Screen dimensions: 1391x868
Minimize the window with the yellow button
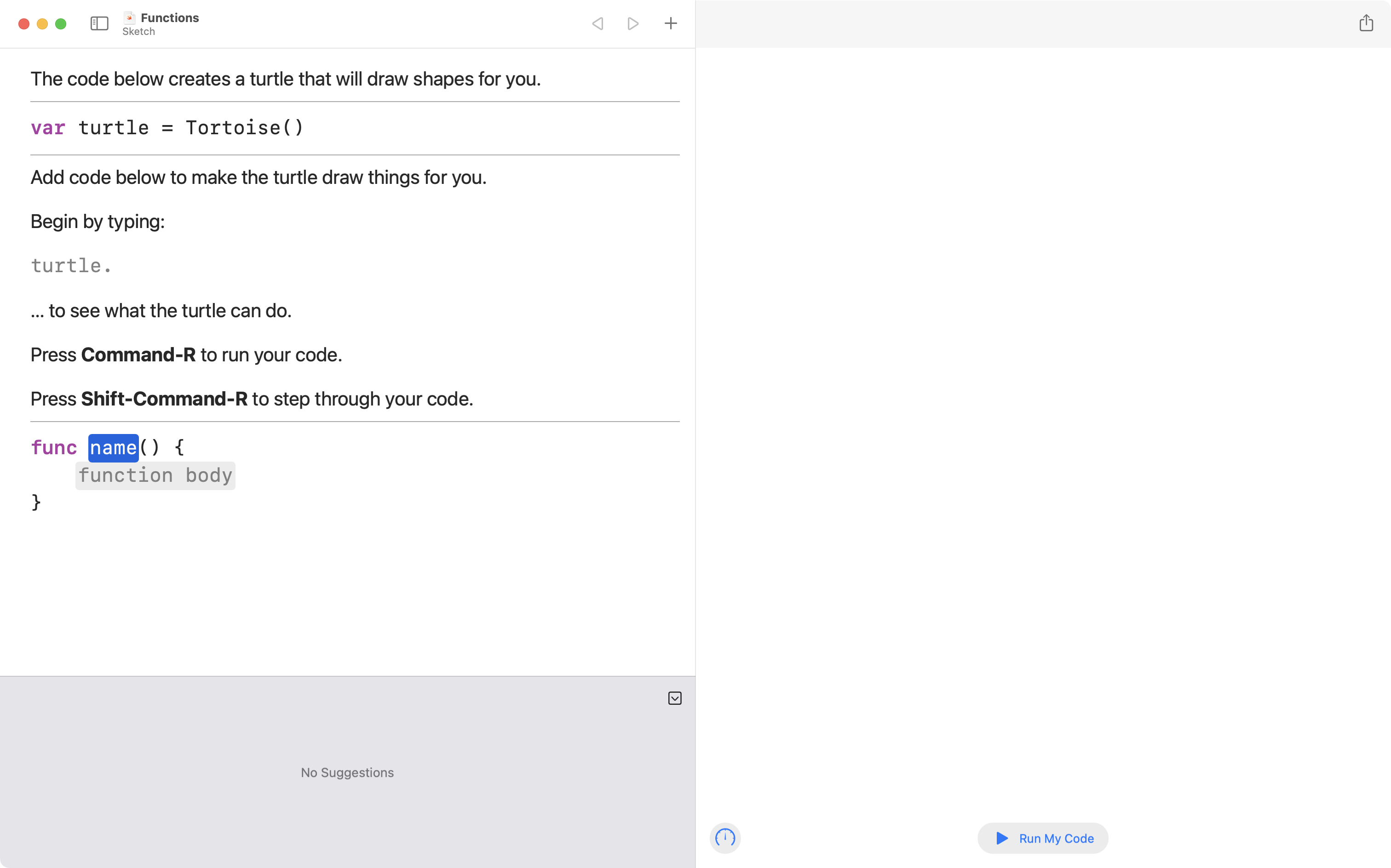42,24
